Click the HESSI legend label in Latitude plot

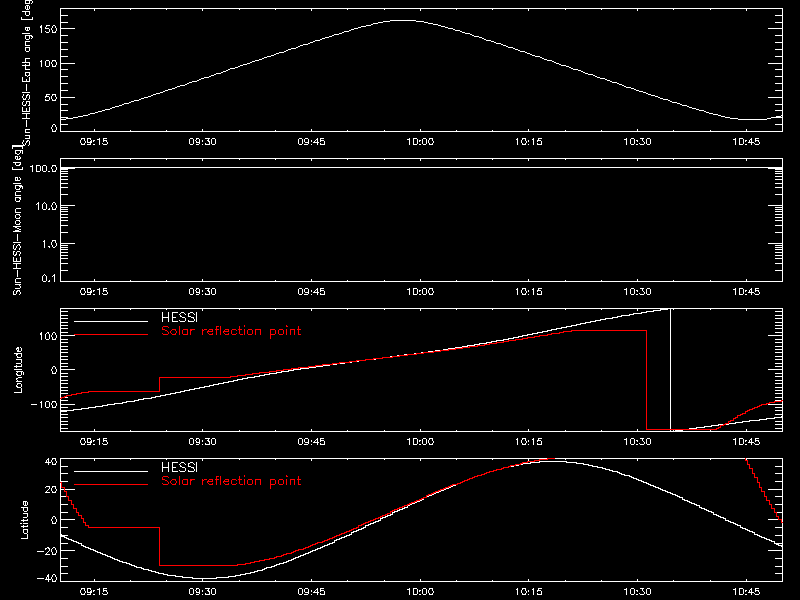(x=179, y=468)
